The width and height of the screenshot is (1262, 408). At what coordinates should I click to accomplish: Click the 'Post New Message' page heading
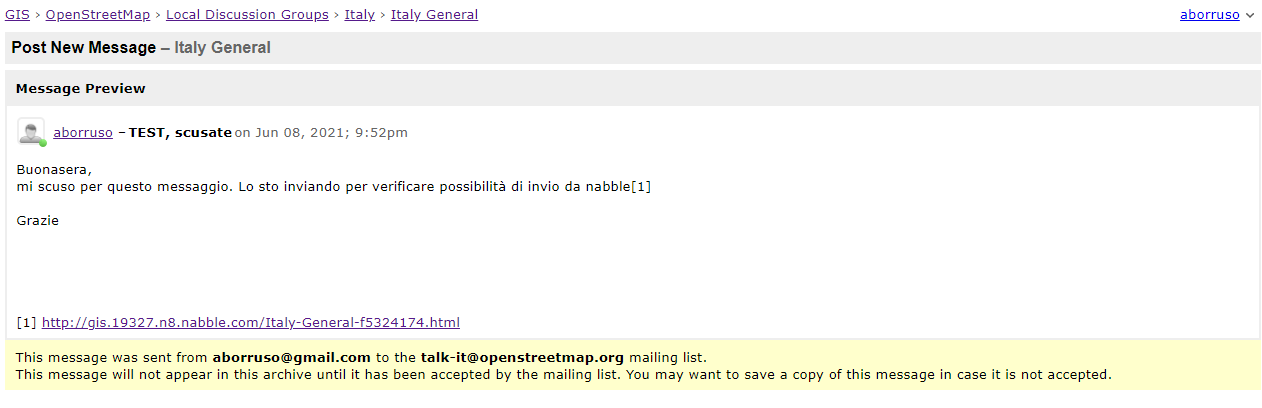[84, 48]
